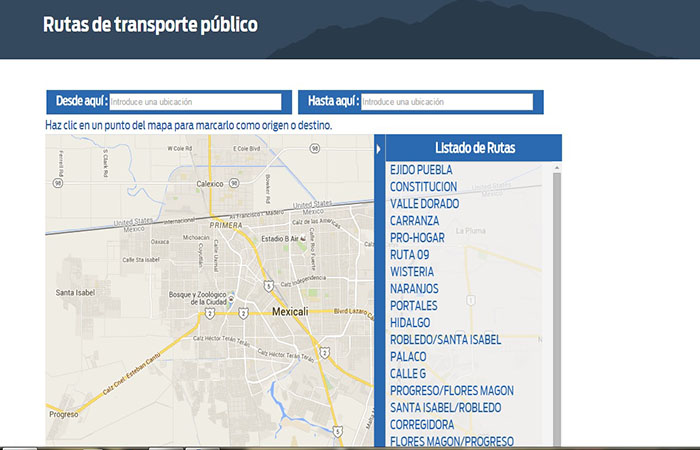Show the WISTERIA route

pyautogui.click(x=412, y=272)
